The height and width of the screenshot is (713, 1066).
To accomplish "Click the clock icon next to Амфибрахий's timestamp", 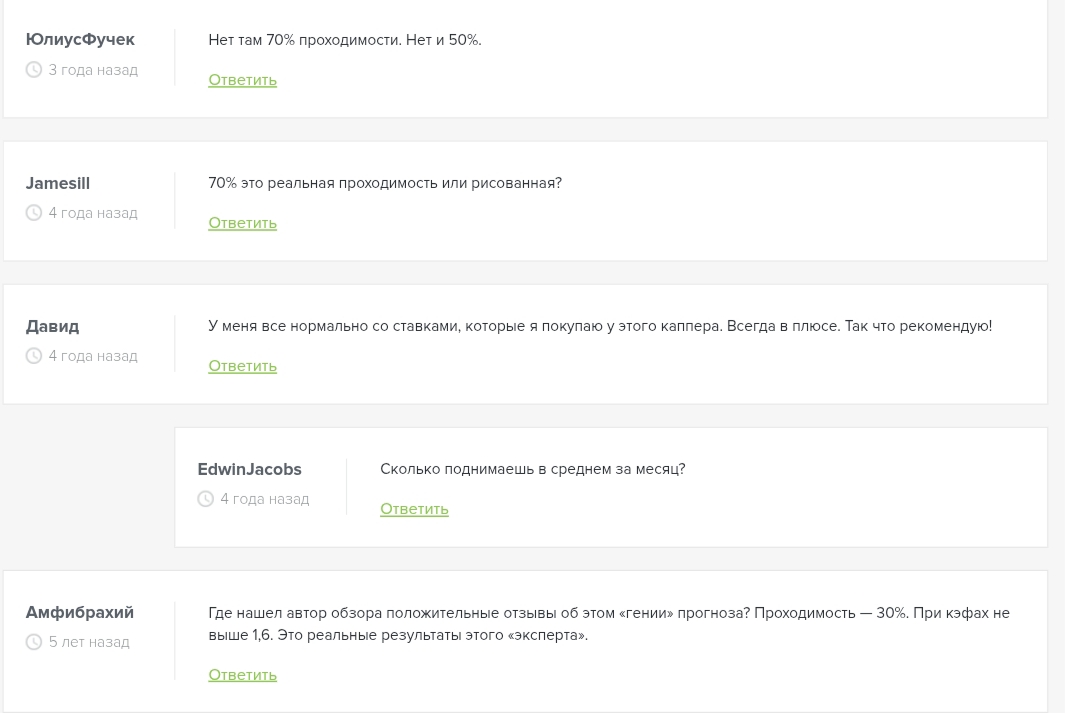I will coord(33,641).
